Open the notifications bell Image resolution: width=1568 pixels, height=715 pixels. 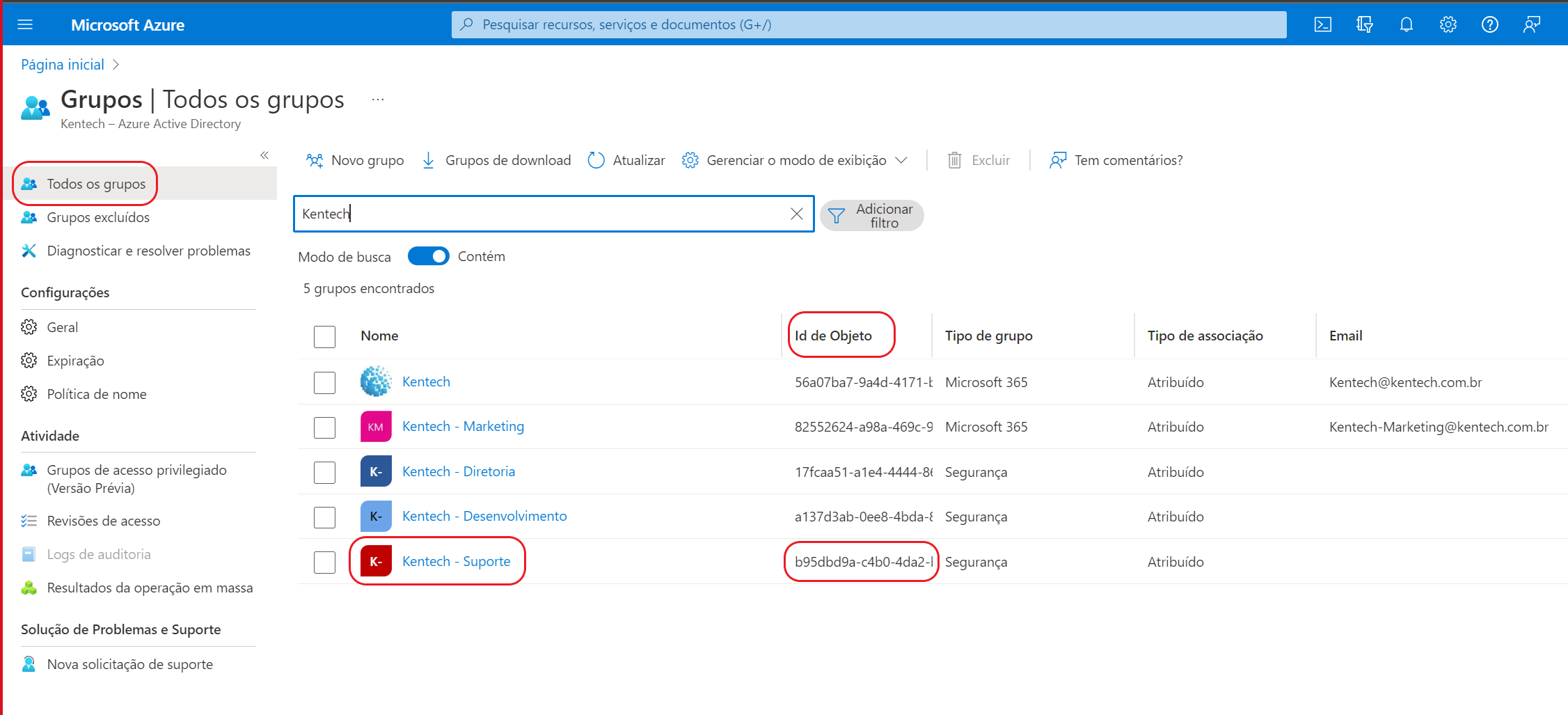click(1406, 25)
